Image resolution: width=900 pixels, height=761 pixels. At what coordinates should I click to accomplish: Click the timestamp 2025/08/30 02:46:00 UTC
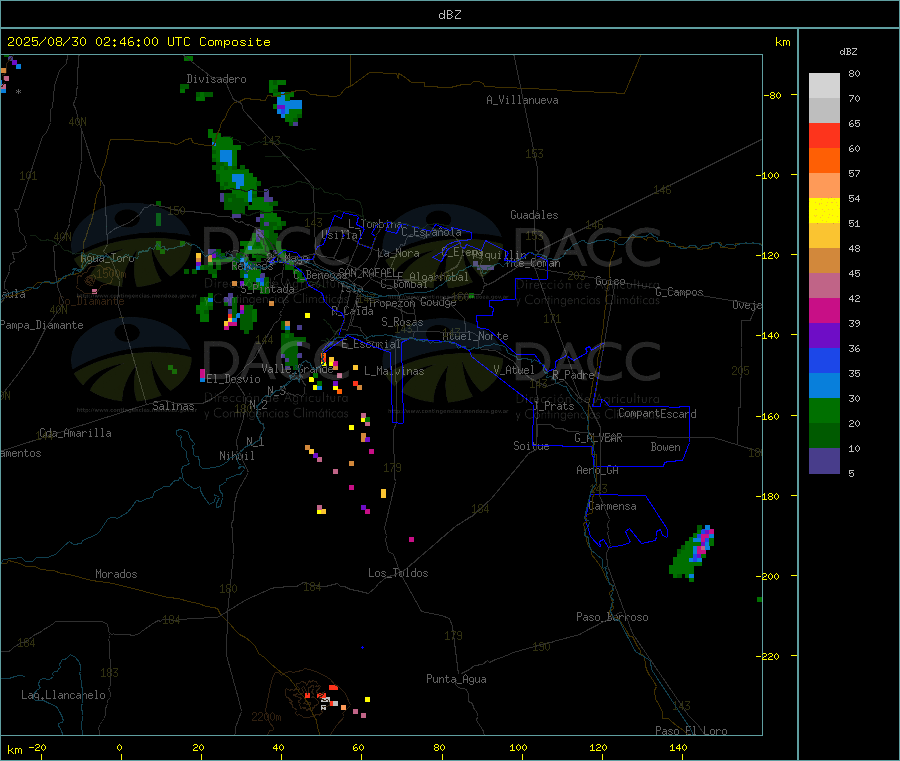[x=99, y=42]
